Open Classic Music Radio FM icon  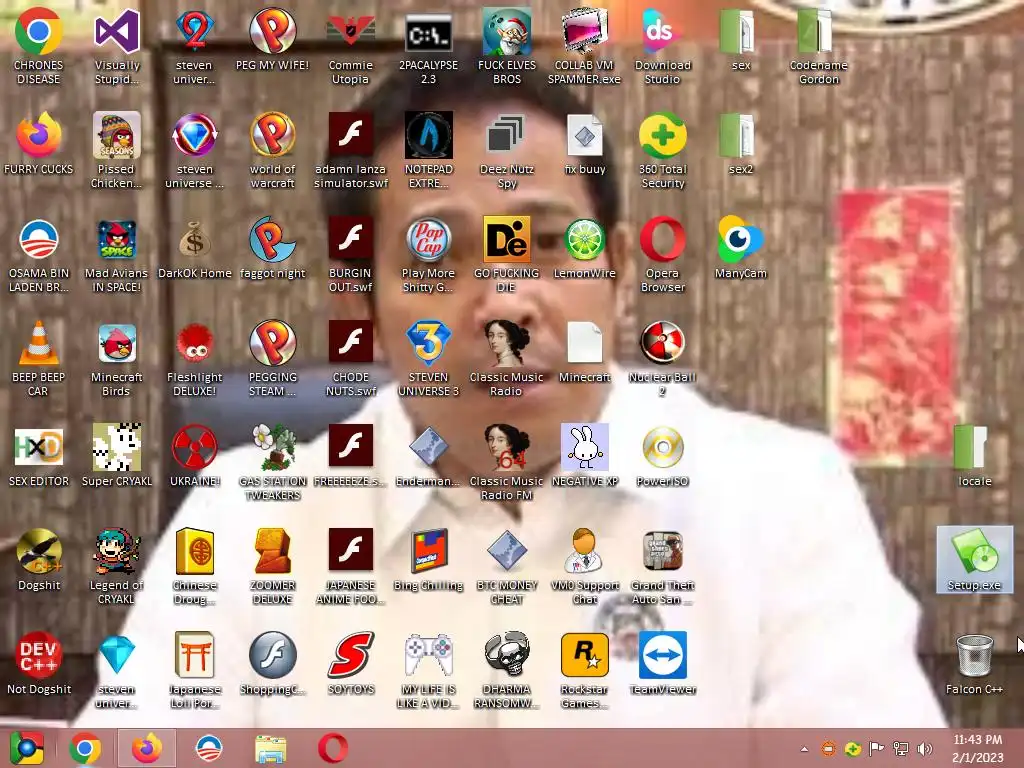click(x=507, y=462)
